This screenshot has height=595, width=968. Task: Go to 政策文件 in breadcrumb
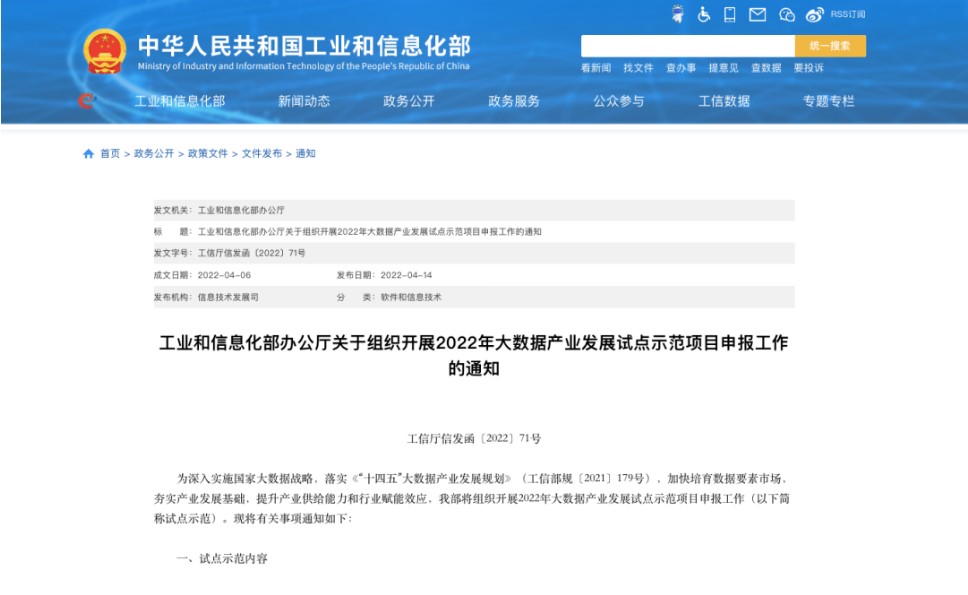207,154
